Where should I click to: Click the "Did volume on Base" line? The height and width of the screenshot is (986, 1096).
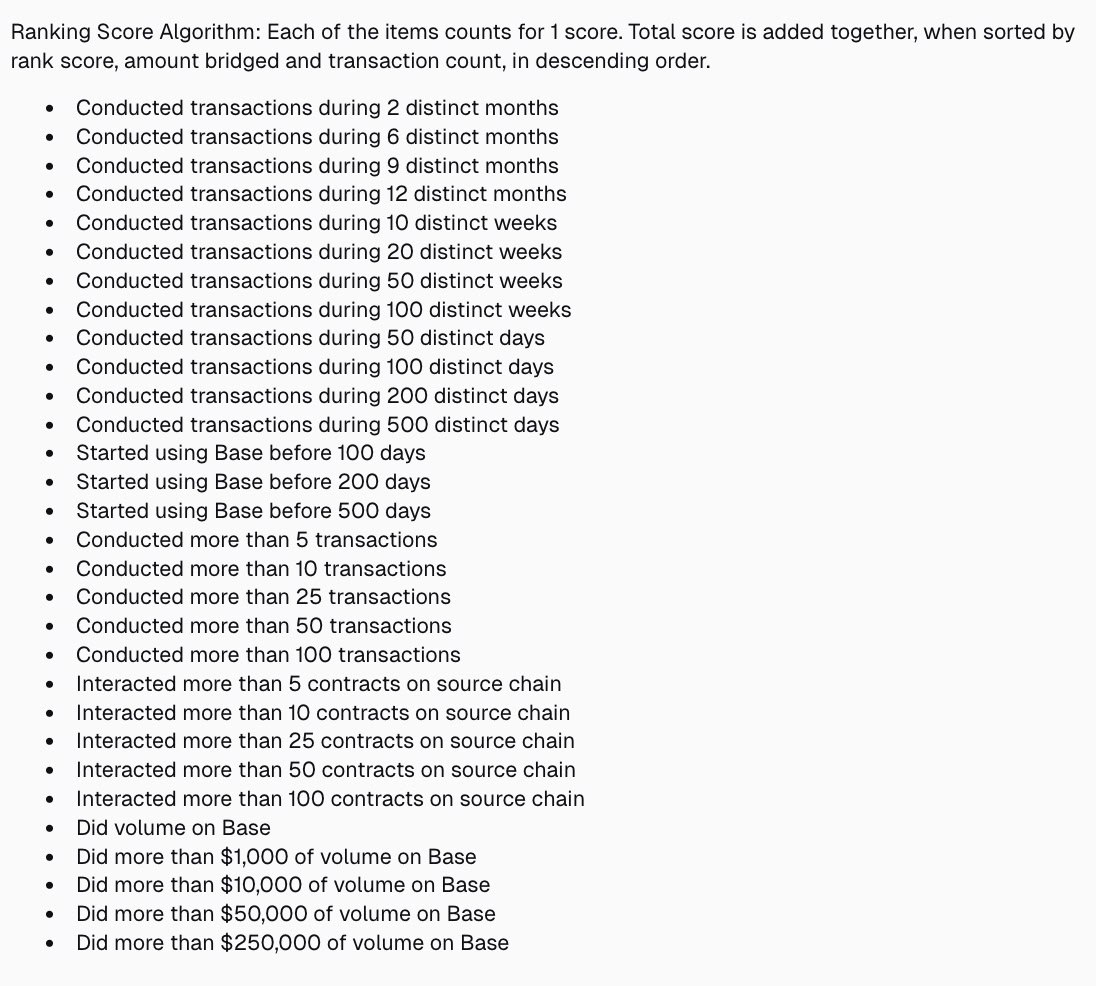tap(173, 828)
